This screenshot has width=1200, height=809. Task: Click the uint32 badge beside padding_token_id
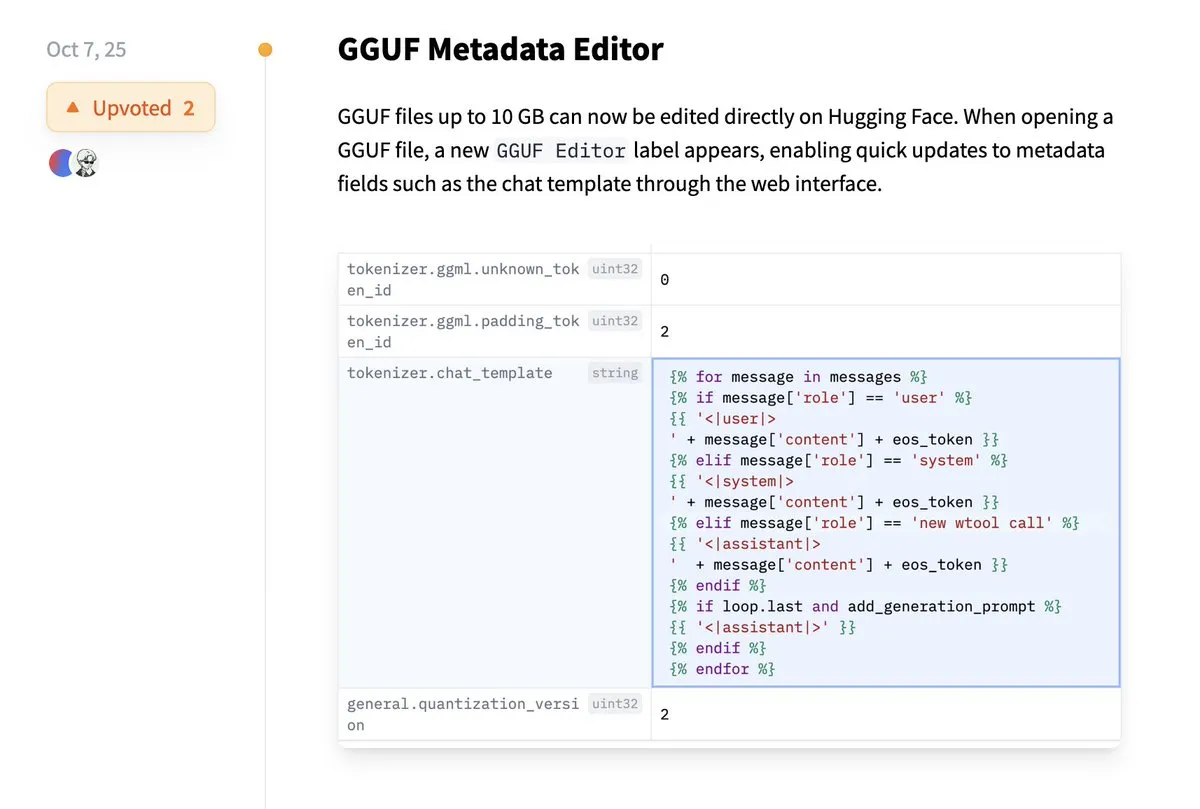click(x=614, y=320)
